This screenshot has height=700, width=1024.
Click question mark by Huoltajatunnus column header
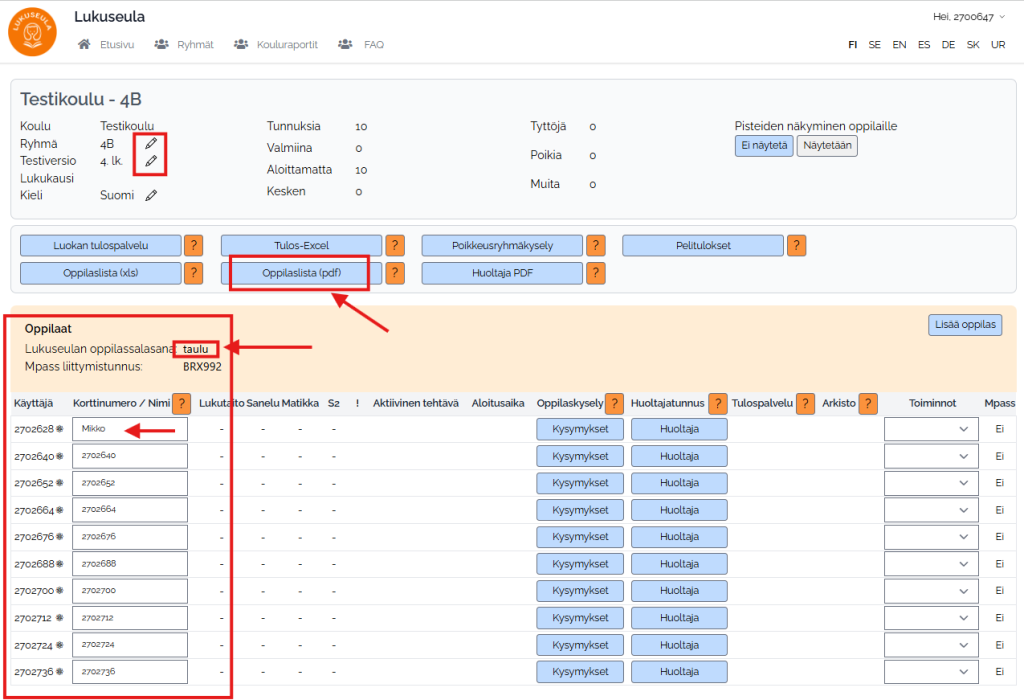(718, 403)
